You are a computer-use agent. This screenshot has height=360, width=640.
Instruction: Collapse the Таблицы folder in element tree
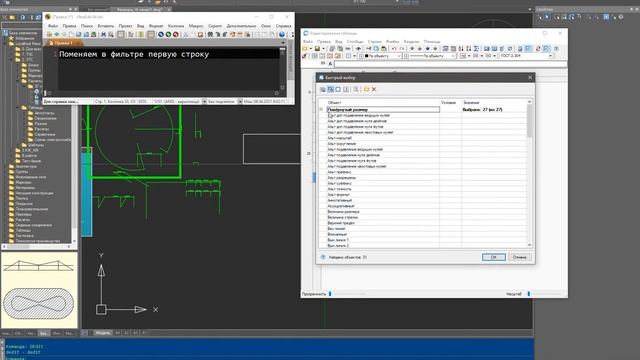click(x=19, y=107)
